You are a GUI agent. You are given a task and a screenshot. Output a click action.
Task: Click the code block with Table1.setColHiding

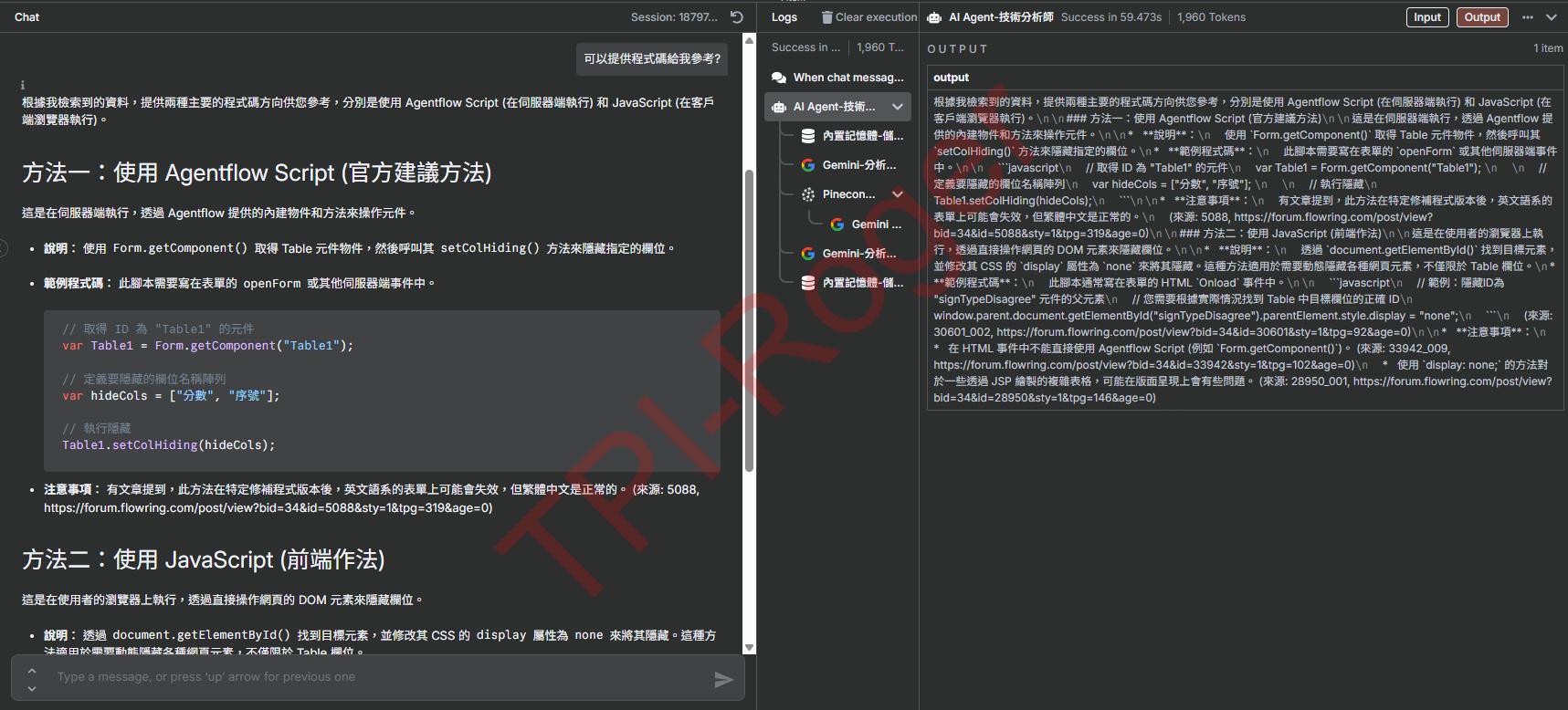382,391
